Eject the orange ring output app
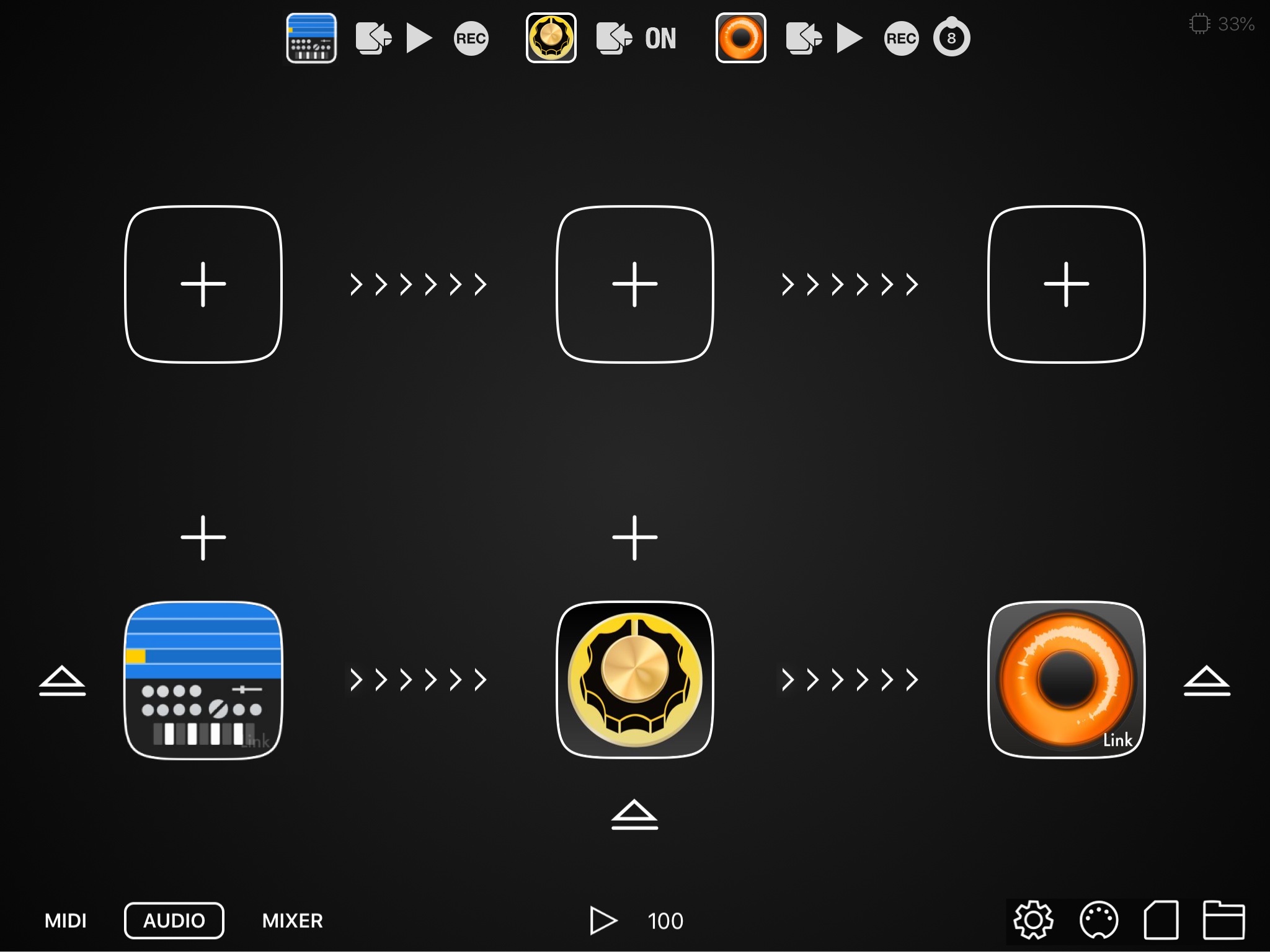Image resolution: width=1270 pixels, height=952 pixels. [1207, 681]
